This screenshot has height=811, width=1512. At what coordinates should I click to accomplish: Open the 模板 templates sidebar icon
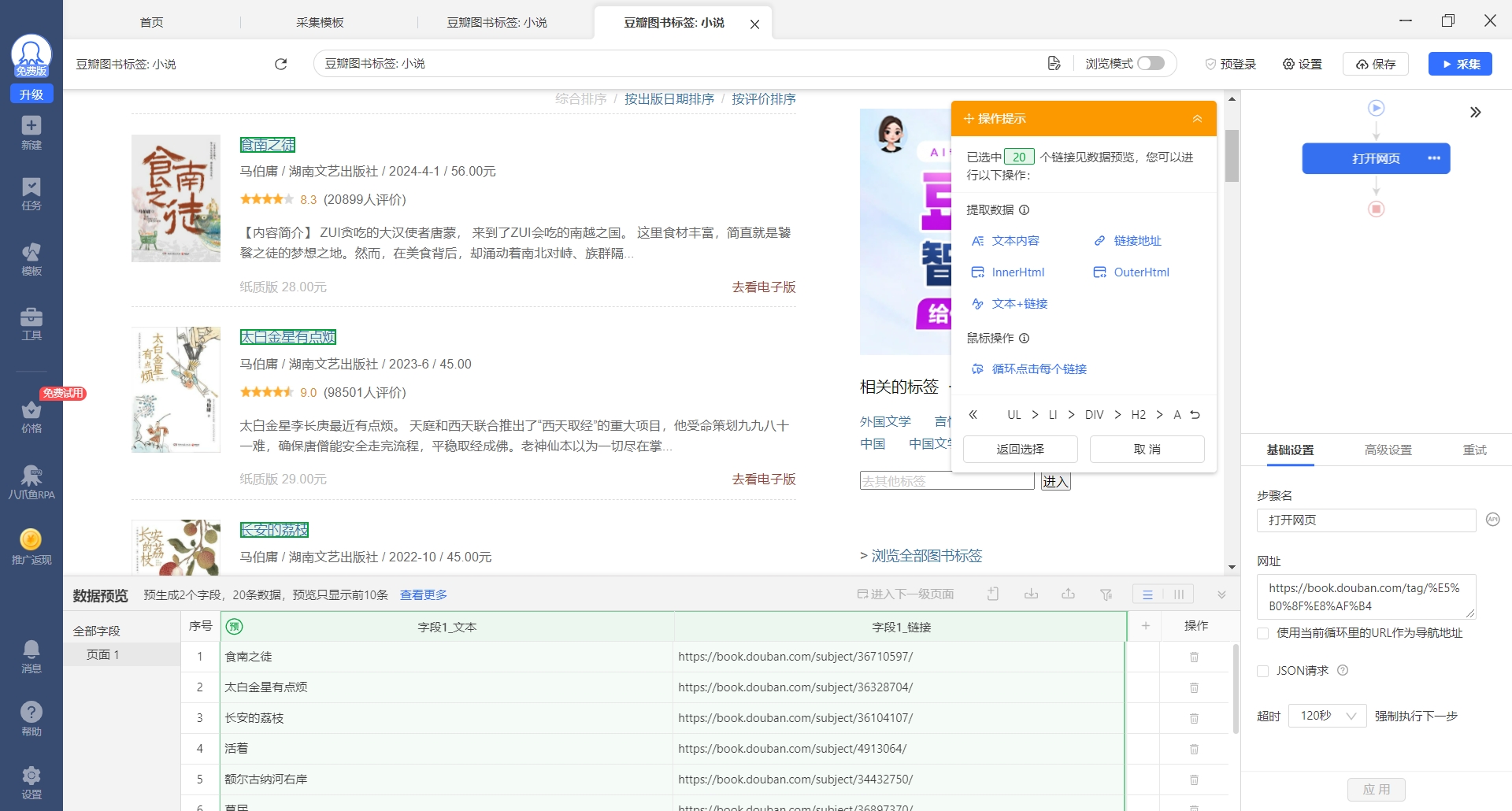31,259
